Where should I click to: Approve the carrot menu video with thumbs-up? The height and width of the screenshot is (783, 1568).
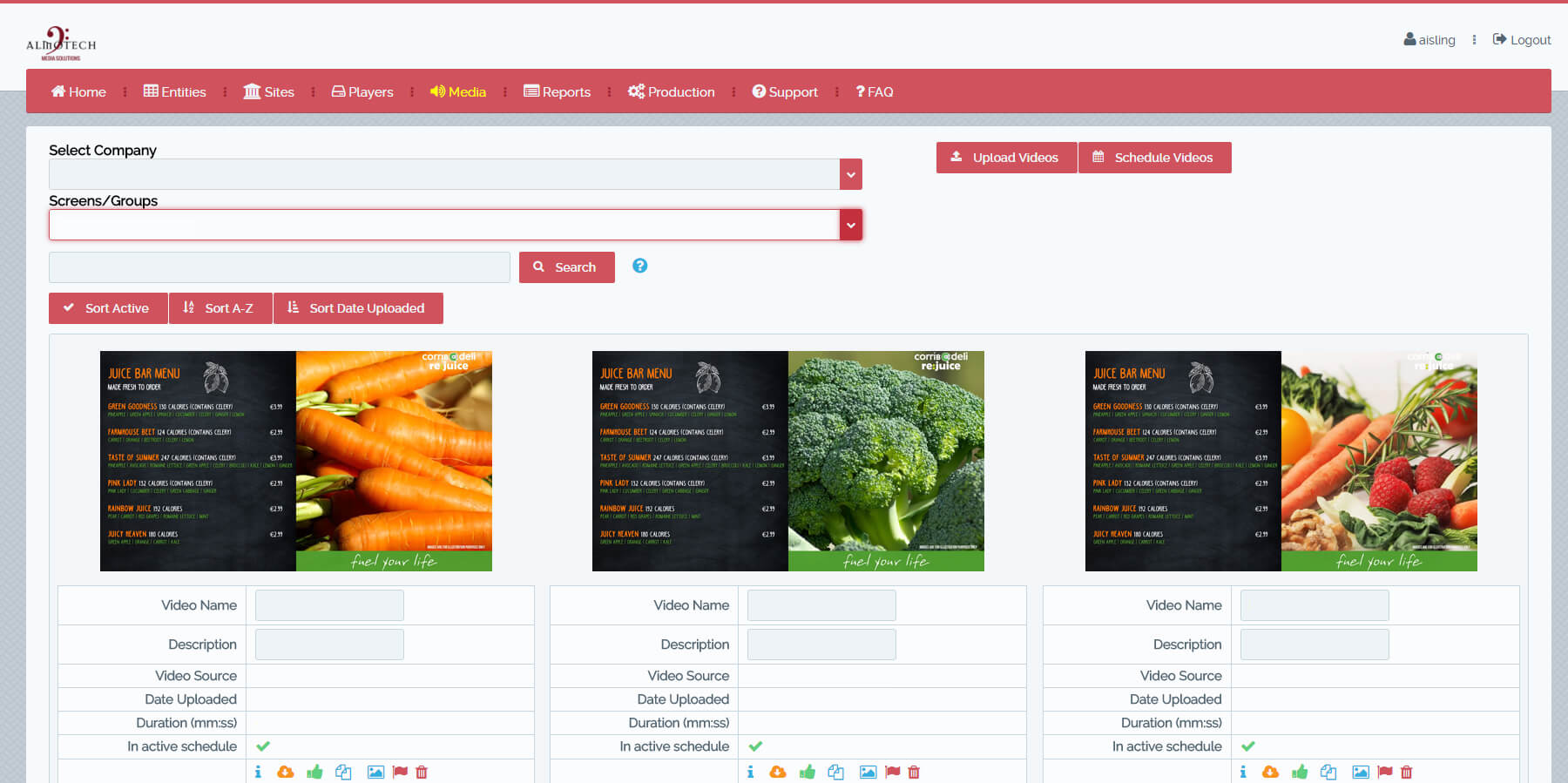pos(315,772)
